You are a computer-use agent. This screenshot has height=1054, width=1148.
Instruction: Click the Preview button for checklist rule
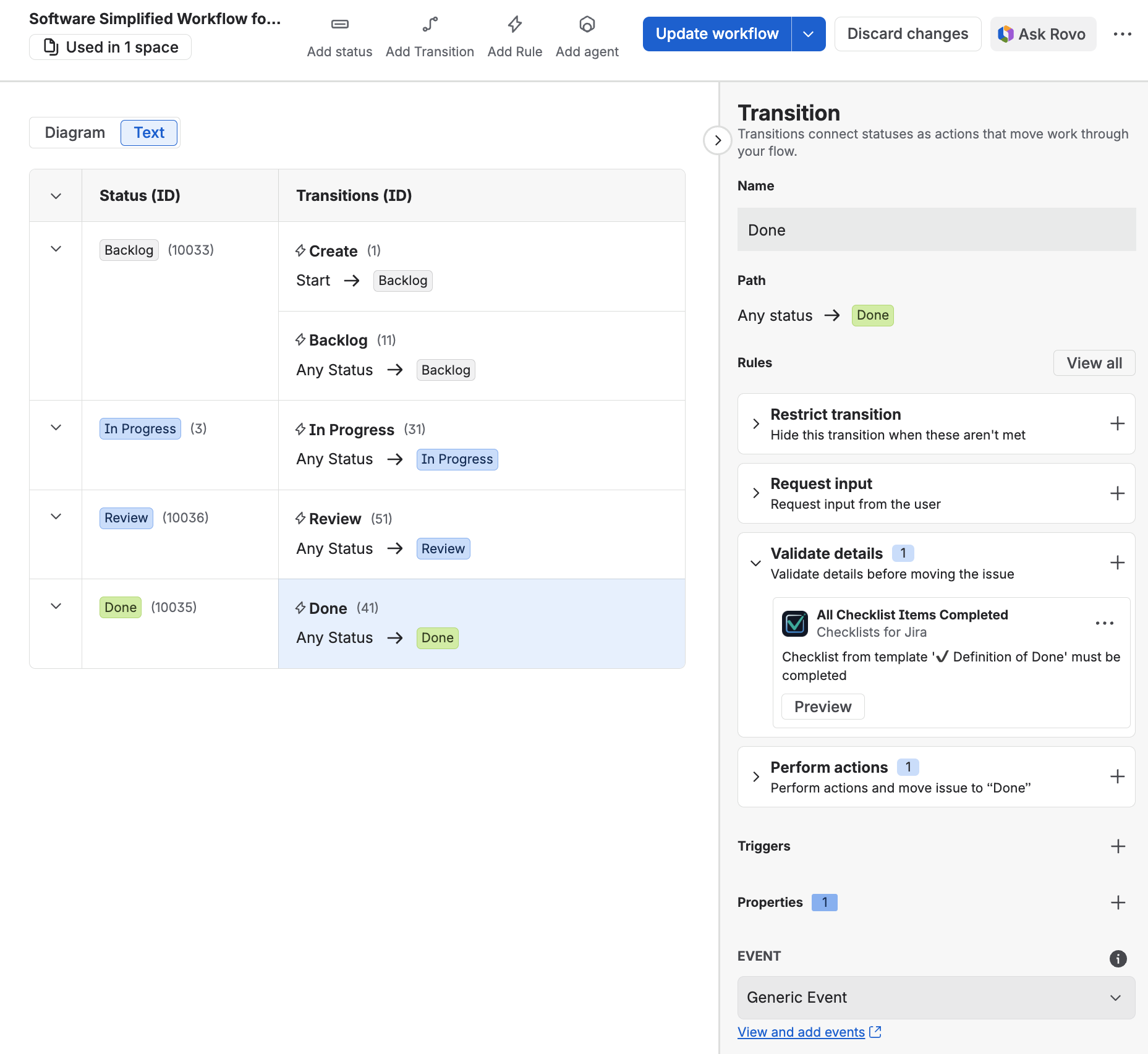822,707
